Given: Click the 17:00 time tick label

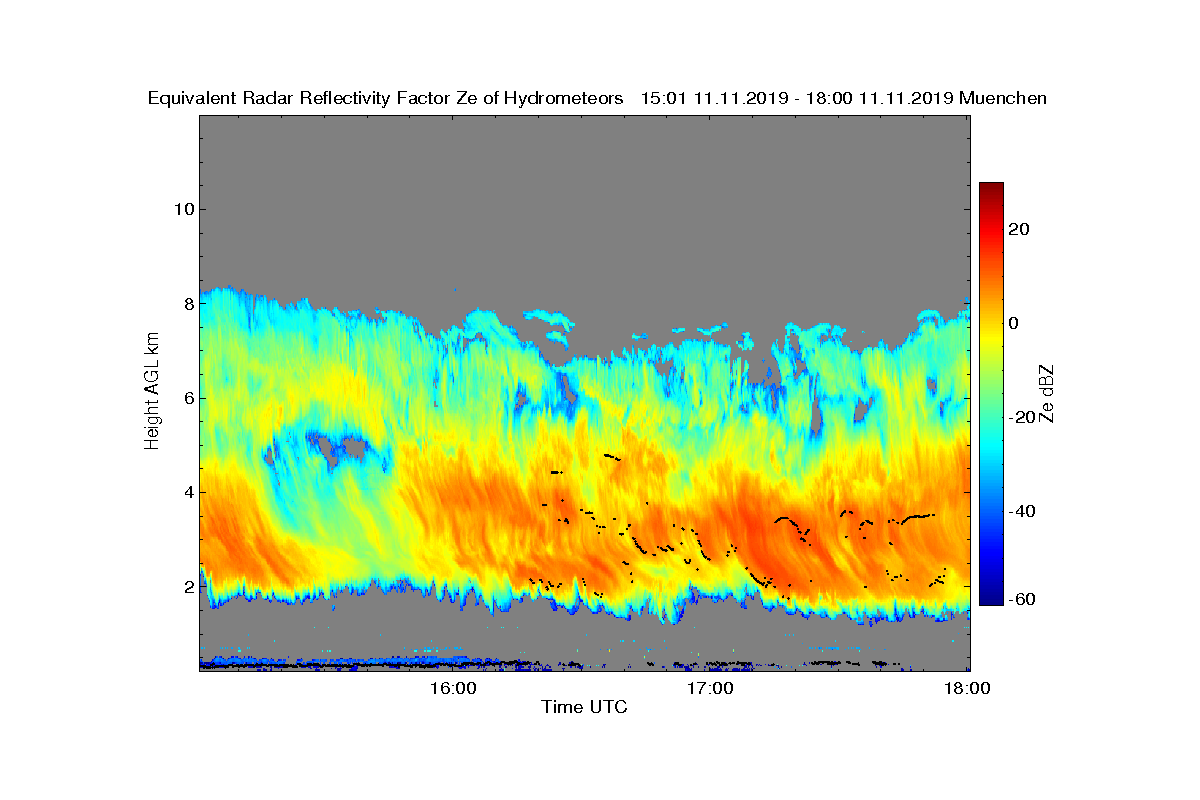Looking at the screenshot, I should pos(711,688).
